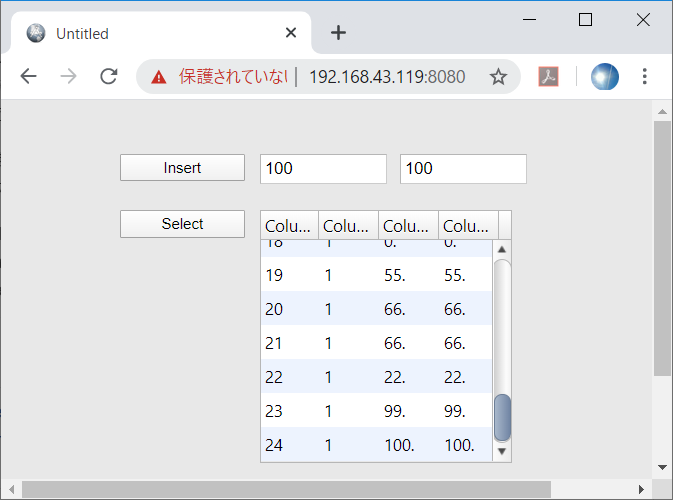Click the third Colu... column header
Viewport: 673px width, 500px height.
point(408,225)
